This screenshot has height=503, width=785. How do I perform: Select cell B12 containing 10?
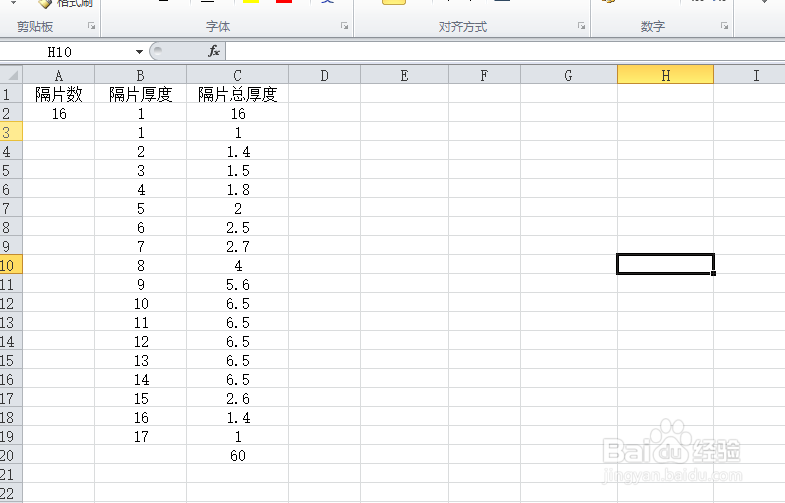pyautogui.click(x=141, y=303)
